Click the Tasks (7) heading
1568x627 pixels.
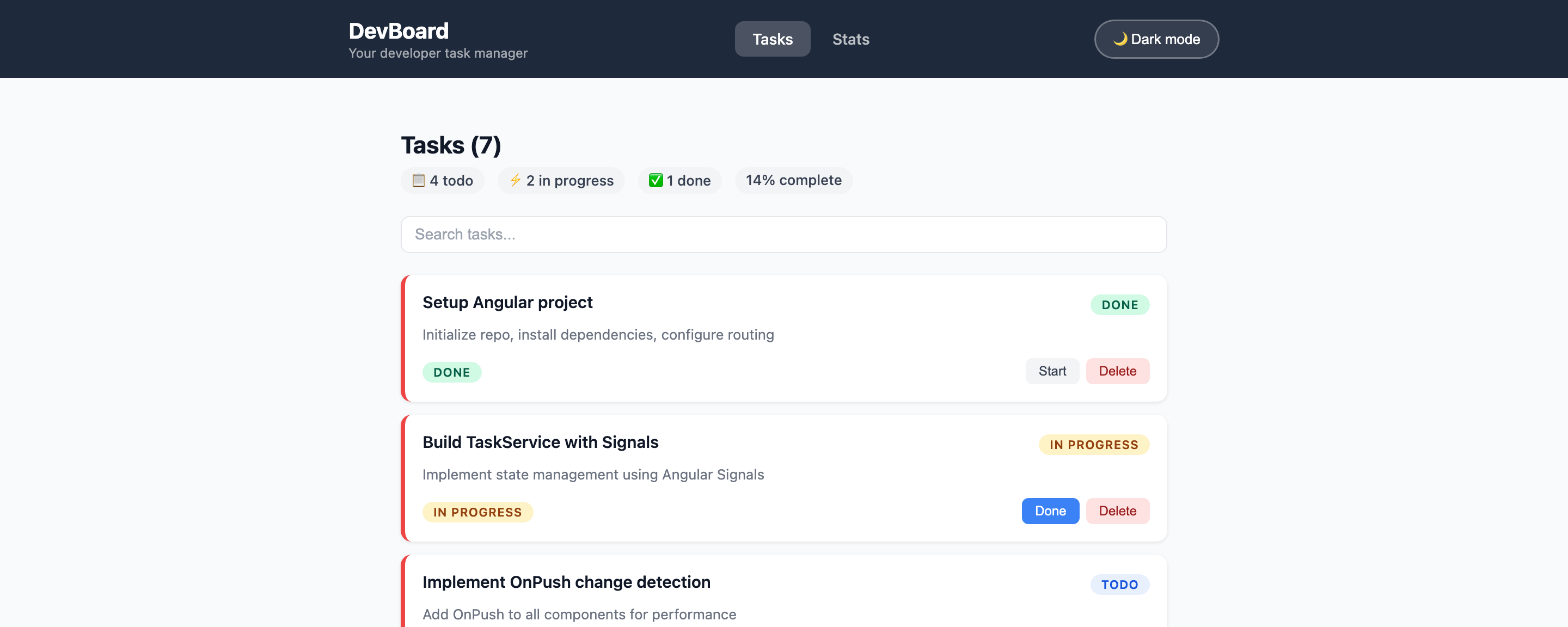(x=450, y=145)
